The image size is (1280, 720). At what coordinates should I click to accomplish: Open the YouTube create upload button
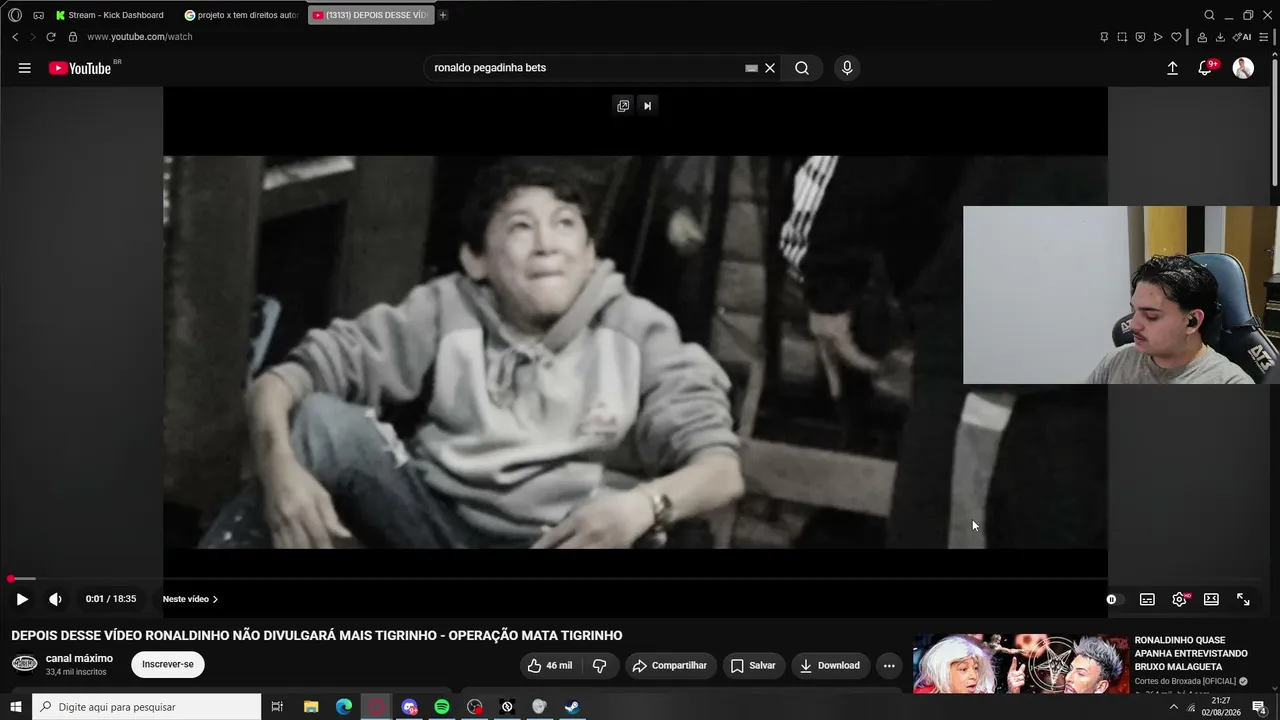pyautogui.click(x=1172, y=68)
